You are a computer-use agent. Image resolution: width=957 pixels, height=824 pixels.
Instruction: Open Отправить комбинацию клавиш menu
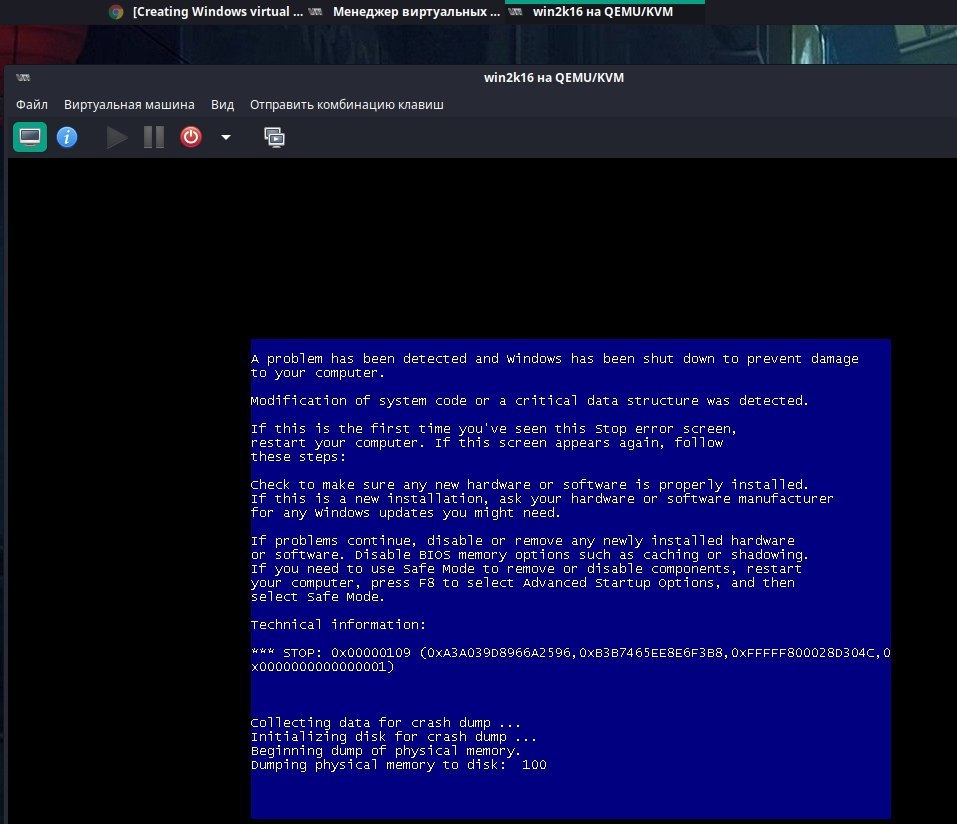(x=347, y=104)
